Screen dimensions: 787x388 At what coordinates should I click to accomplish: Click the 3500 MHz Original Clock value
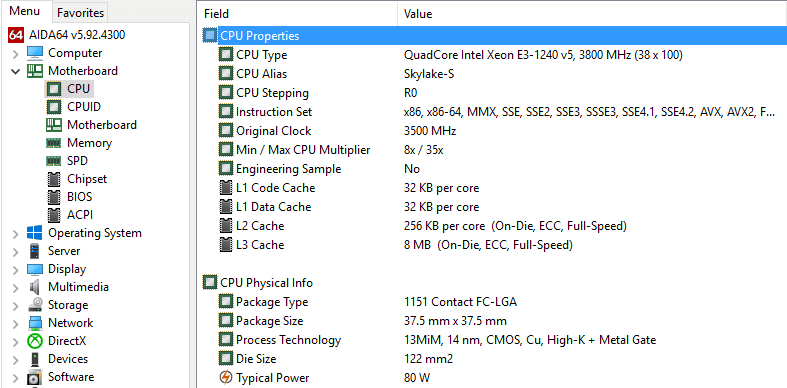(430, 131)
